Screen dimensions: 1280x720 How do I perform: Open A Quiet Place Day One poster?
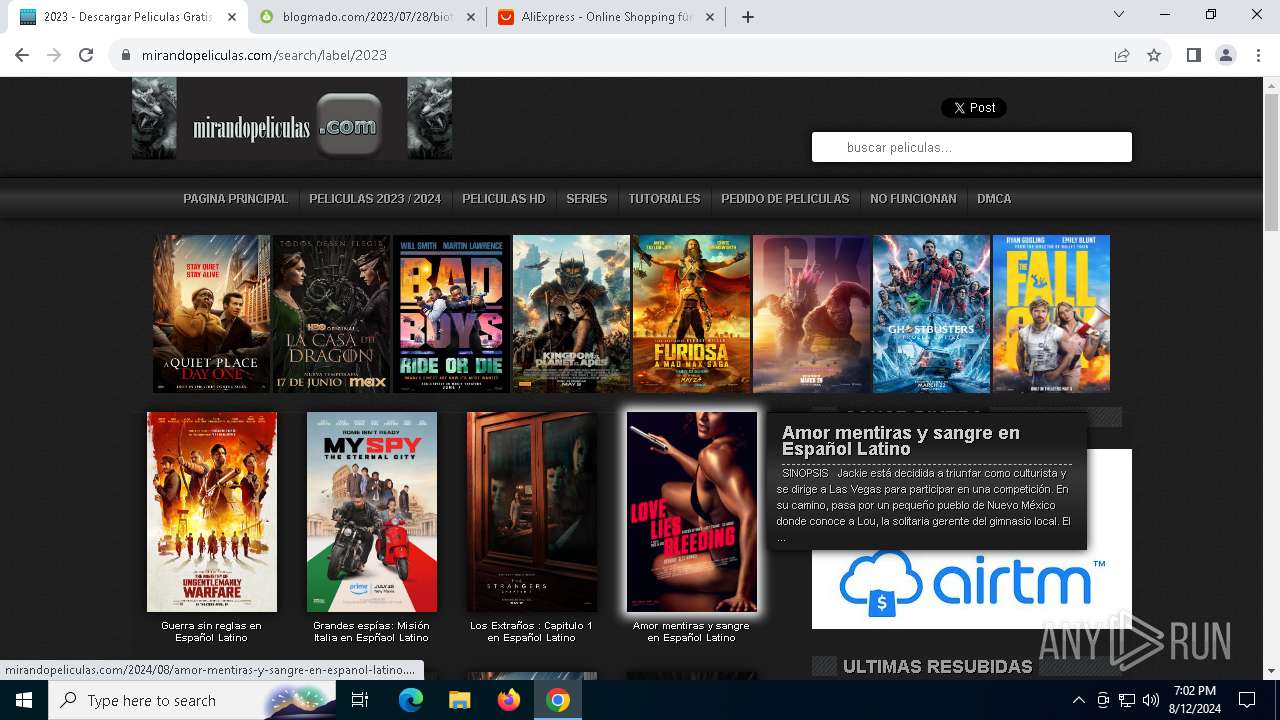pyautogui.click(x=211, y=314)
